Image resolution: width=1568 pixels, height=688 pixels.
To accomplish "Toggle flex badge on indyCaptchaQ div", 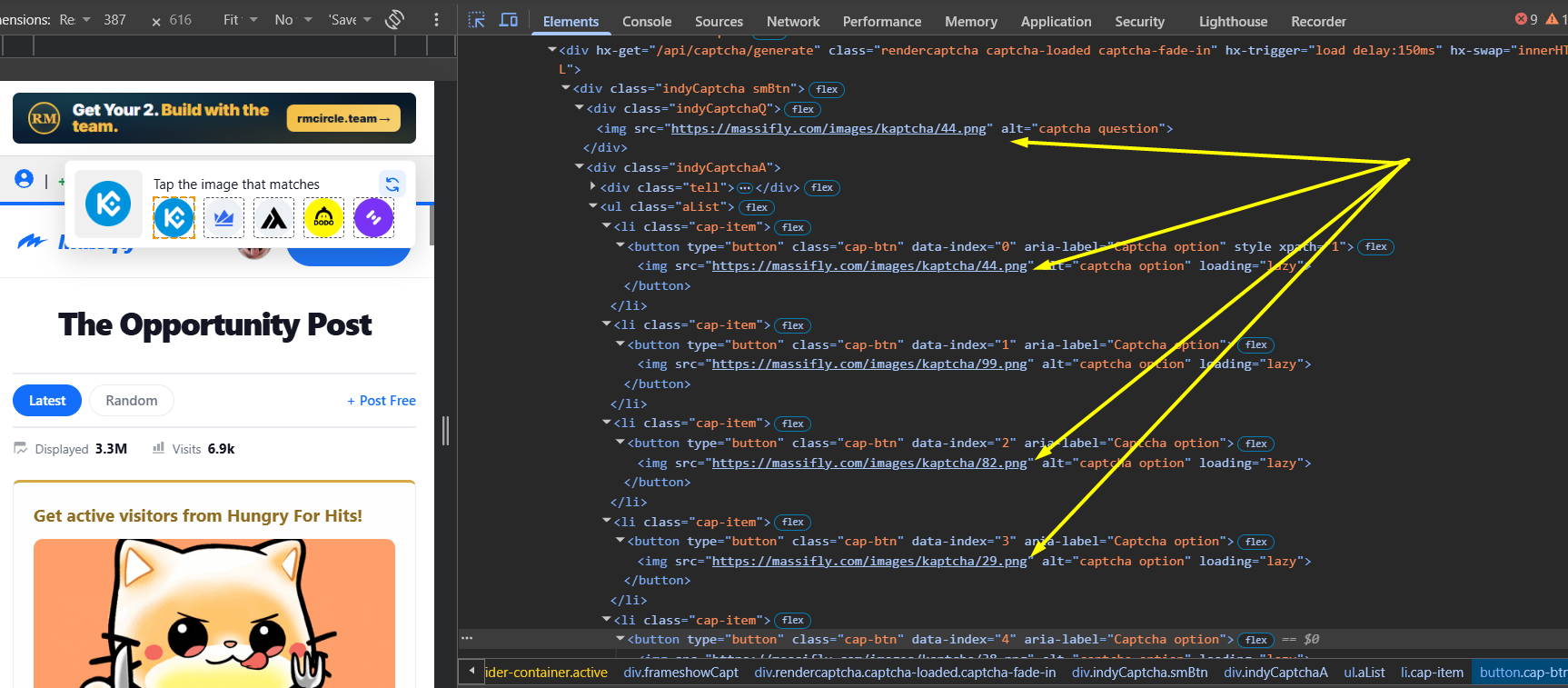I will click(803, 109).
